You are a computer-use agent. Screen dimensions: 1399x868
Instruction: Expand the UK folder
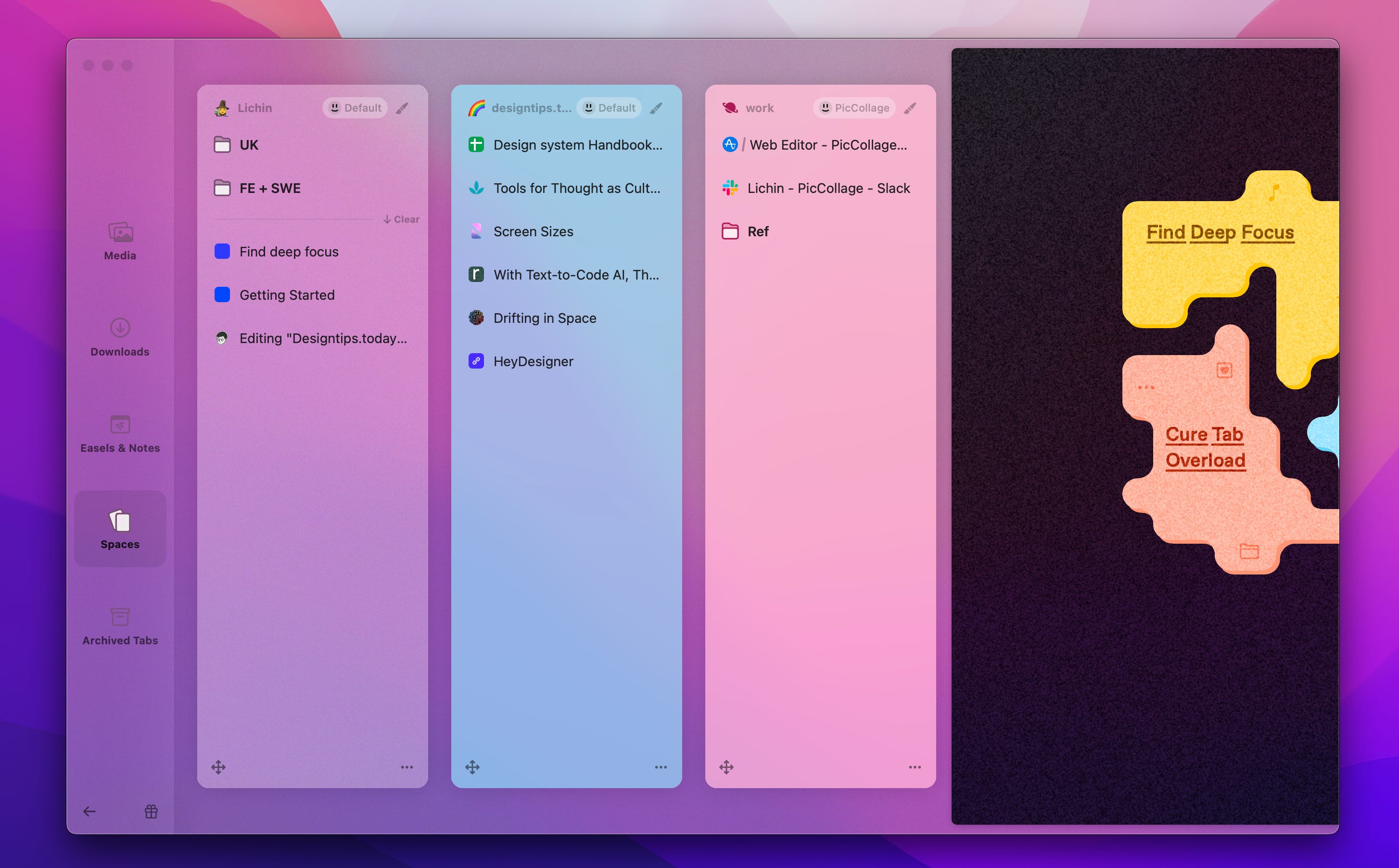[249, 145]
